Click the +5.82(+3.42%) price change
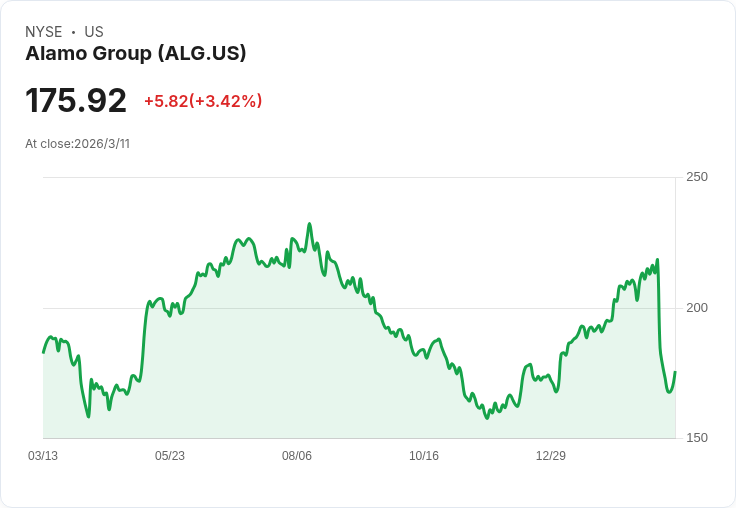 [203, 101]
